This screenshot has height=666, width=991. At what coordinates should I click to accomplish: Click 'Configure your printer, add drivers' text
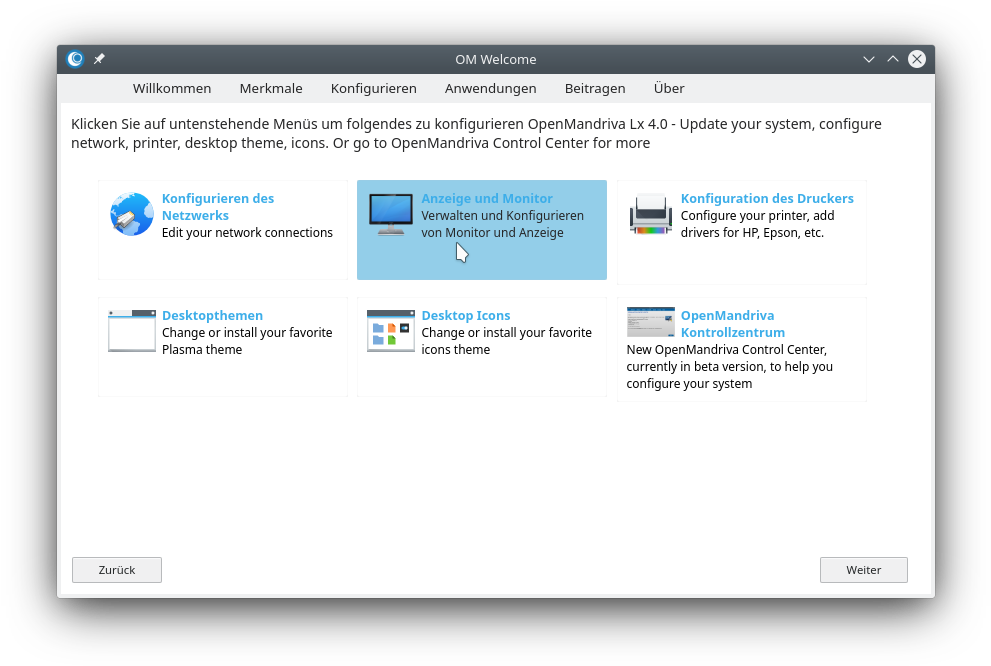(x=757, y=224)
